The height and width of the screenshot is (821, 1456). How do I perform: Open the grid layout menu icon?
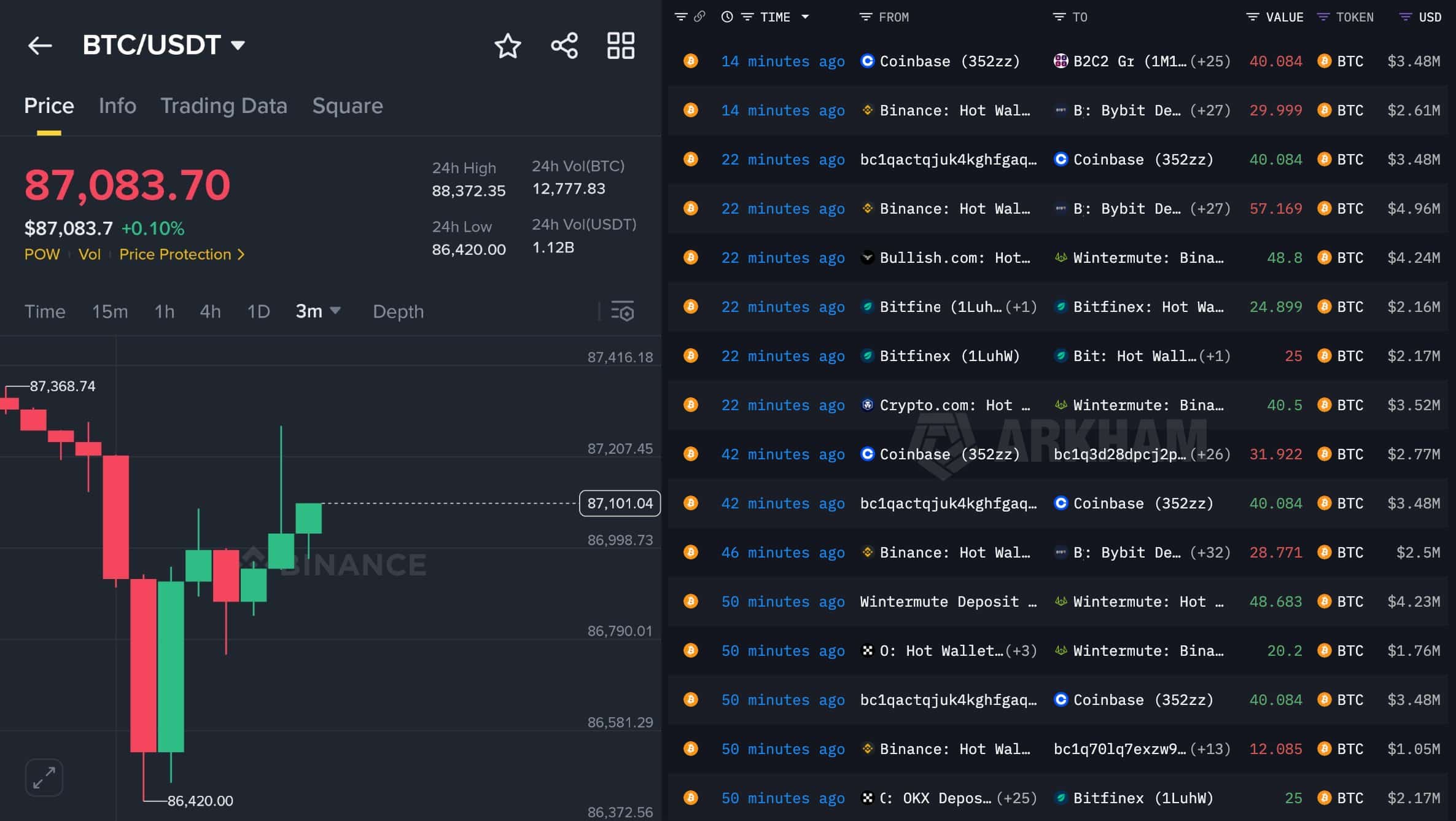(621, 45)
